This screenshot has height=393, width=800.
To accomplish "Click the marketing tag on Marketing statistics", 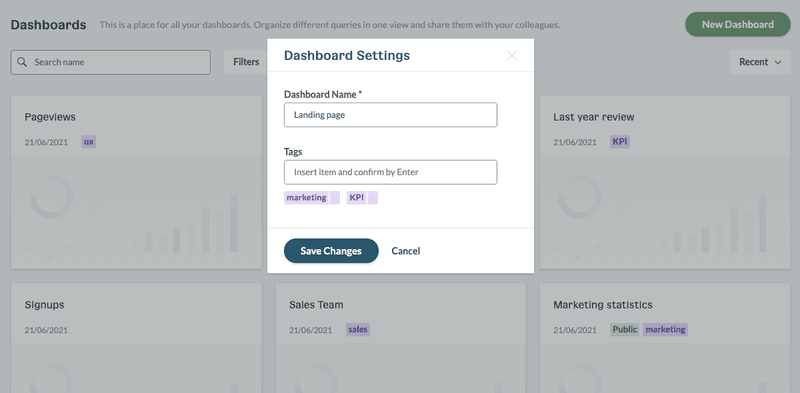I will pyautogui.click(x=665, y=330).
